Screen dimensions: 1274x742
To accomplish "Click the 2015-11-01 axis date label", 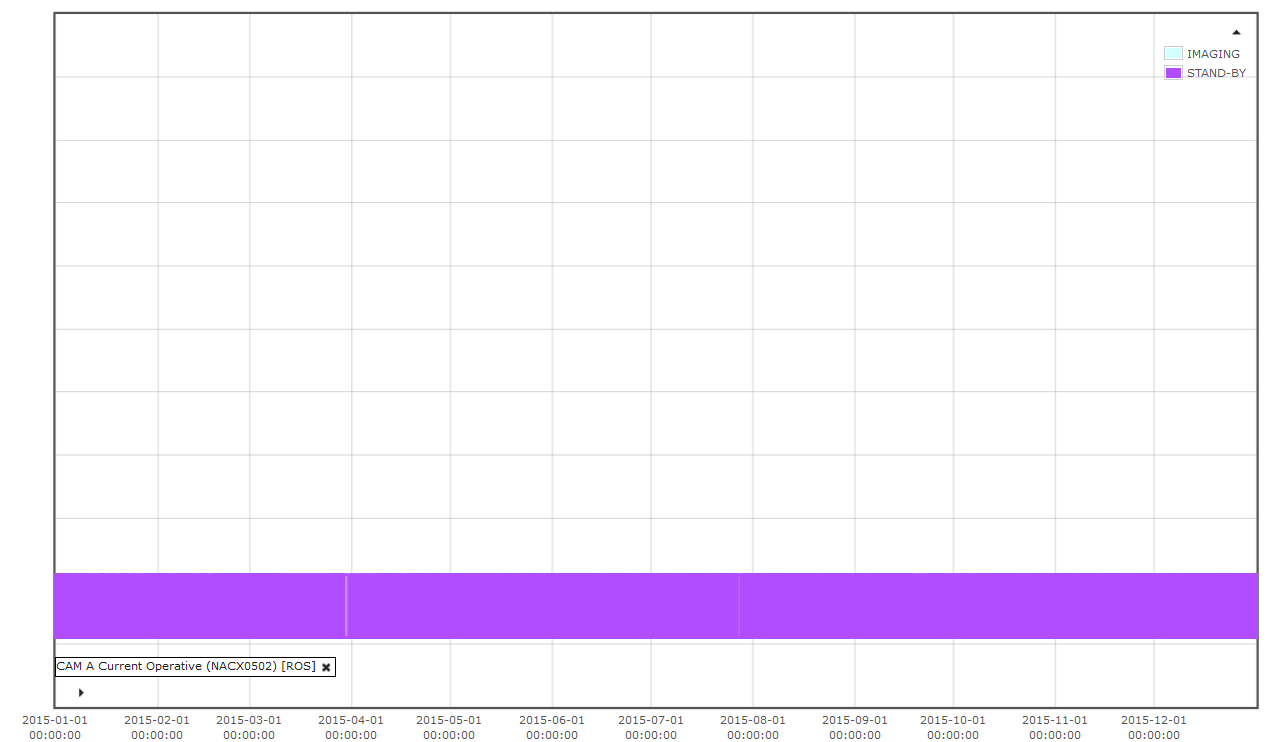I will (1055, 727).
